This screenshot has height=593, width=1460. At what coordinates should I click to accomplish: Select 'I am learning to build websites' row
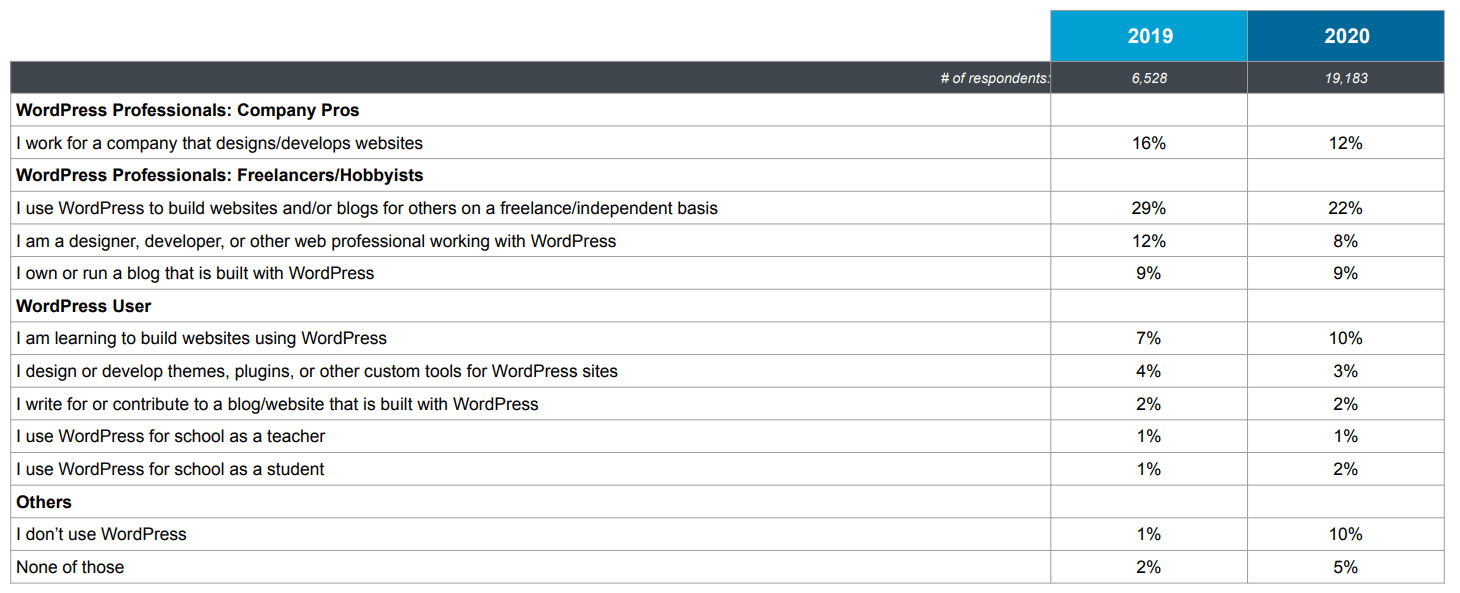tap(202, 338)
